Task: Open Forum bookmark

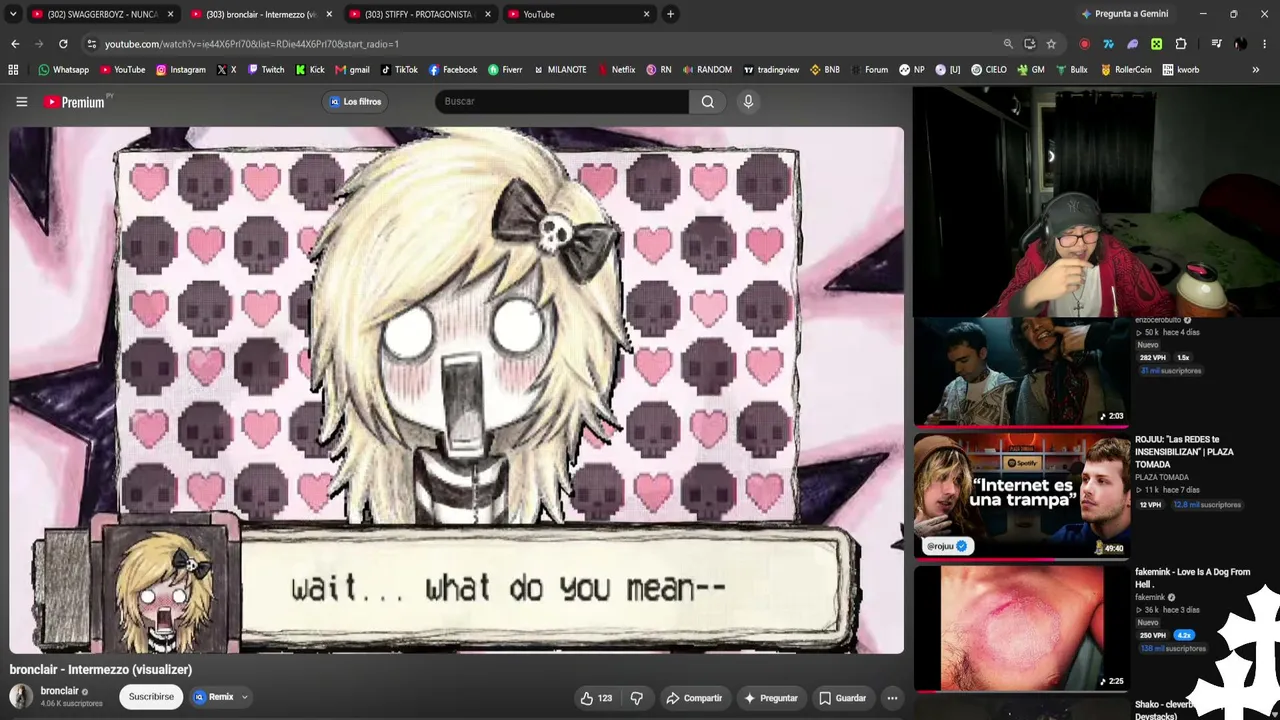Action: [869, 70]
